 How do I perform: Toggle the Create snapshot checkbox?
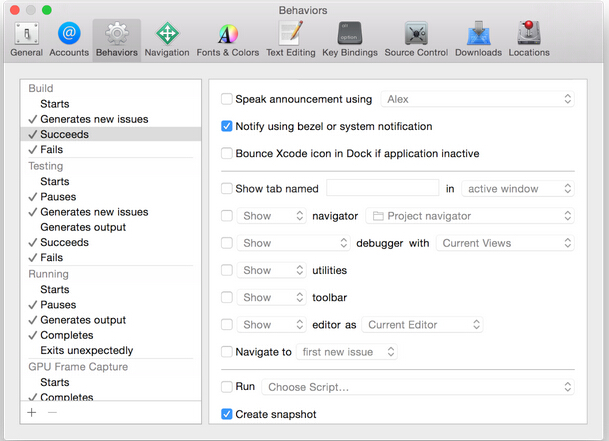227,414
